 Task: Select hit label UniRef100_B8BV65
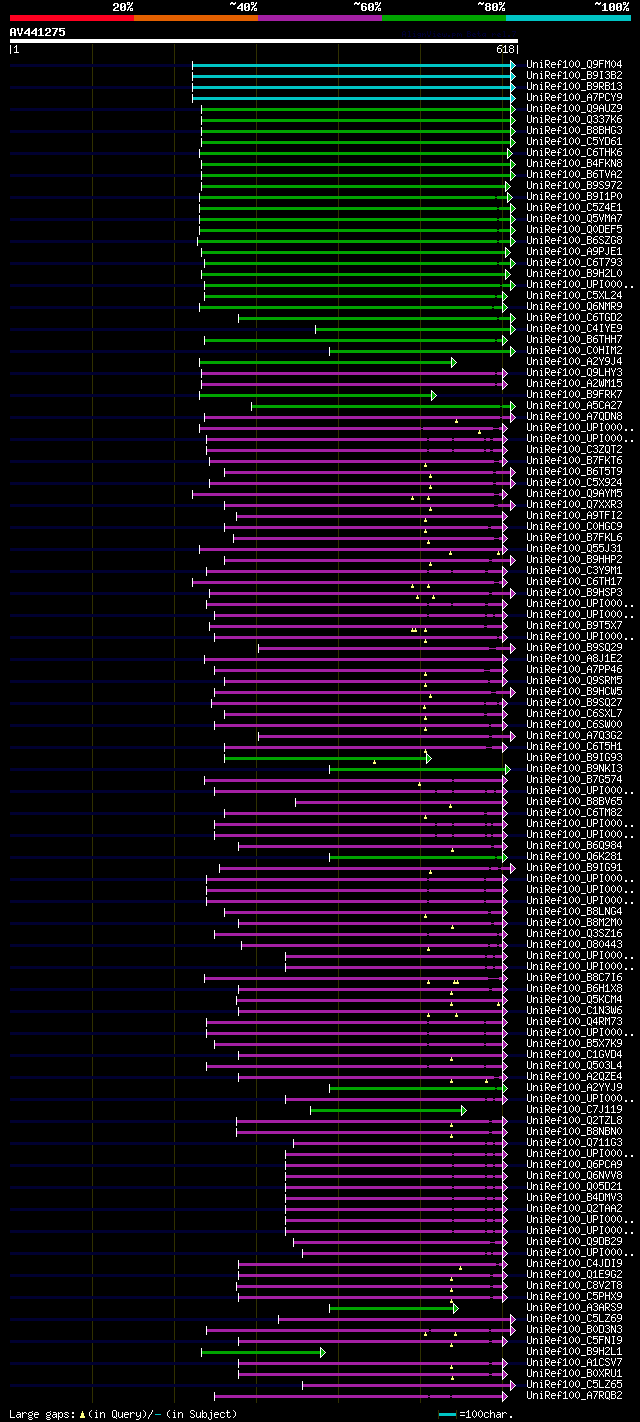pyautogui.click(x=574, y=801)
